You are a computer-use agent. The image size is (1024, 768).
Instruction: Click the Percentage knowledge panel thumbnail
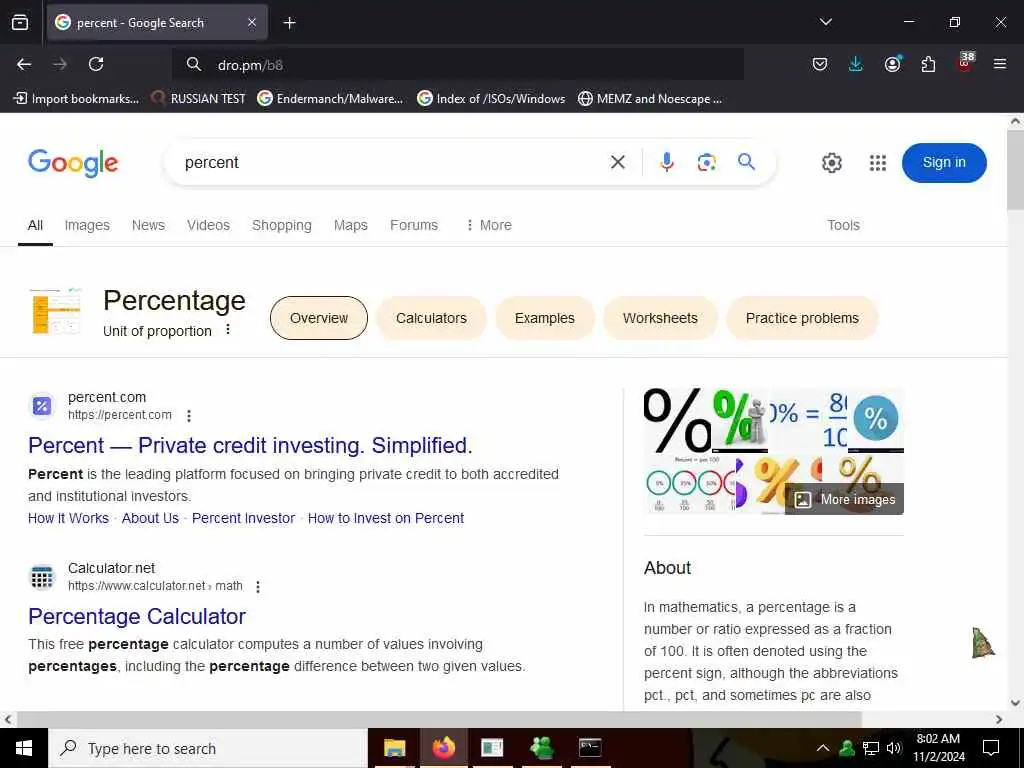[55, 311]
